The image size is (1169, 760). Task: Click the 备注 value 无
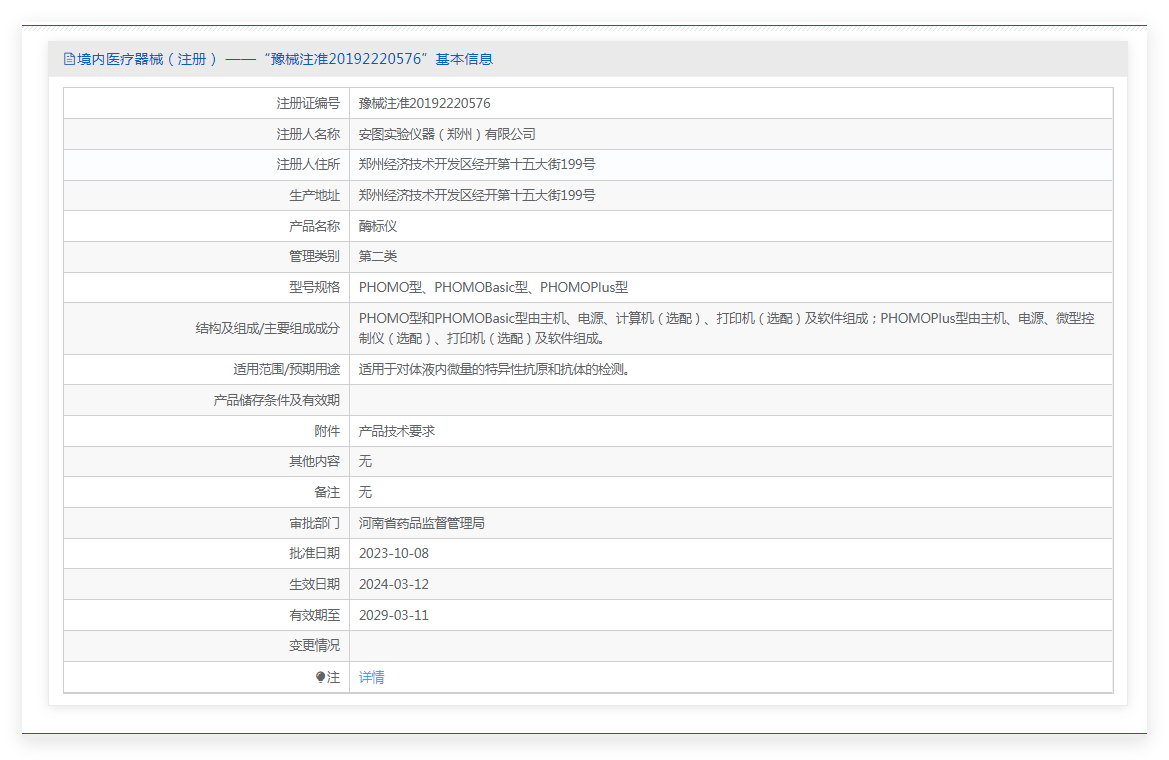pyautogui.click(x=365, y=492)
